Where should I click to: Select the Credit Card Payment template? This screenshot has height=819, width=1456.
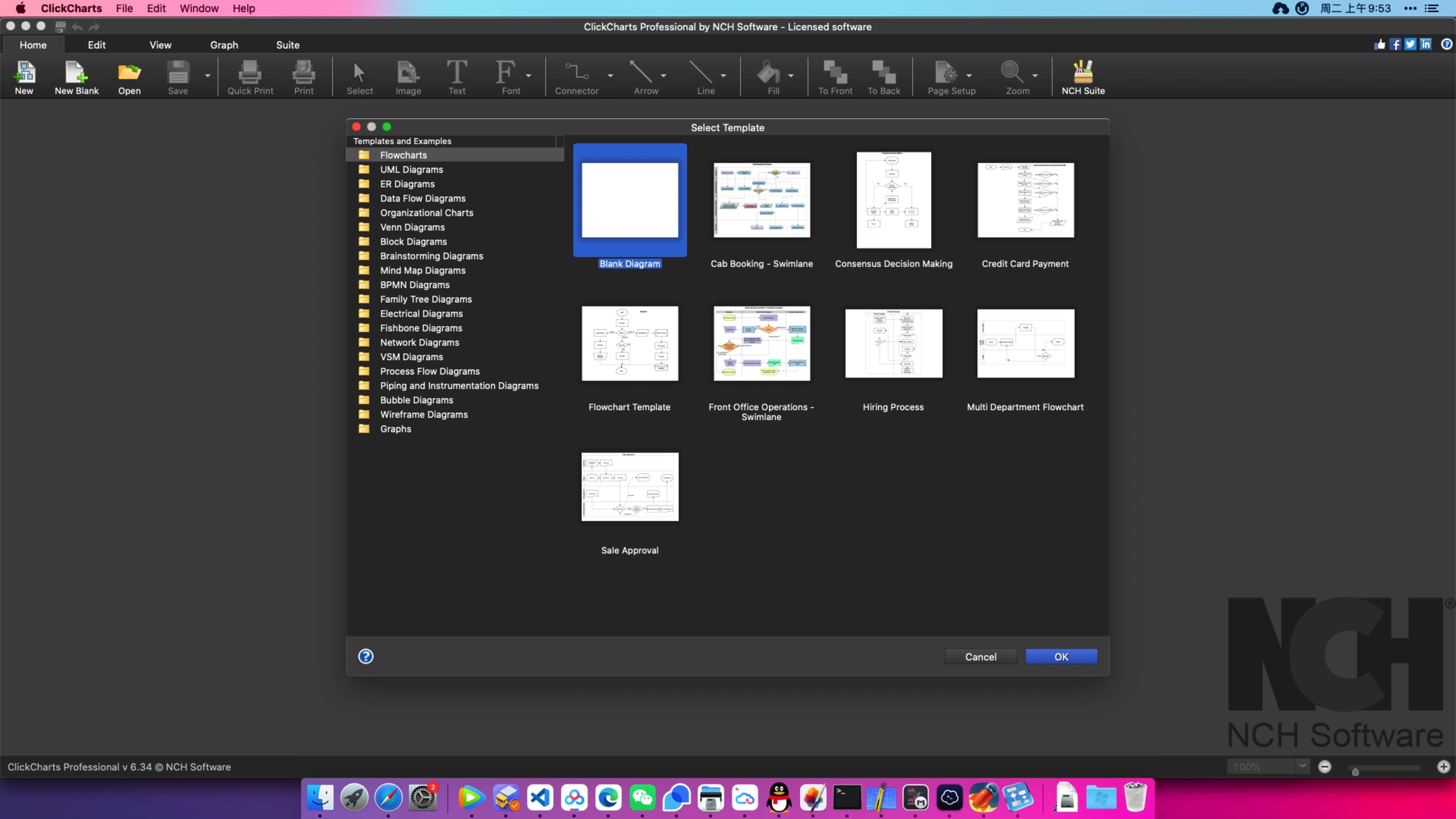coord(1025,200)
